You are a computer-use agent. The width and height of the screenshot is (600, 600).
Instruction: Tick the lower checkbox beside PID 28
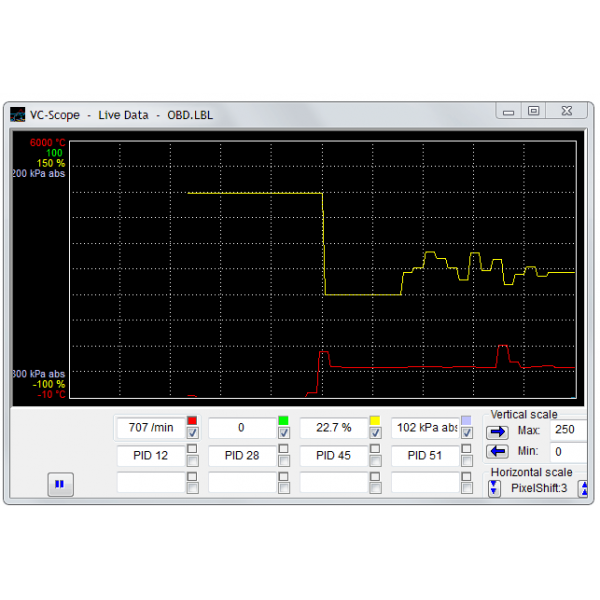[x=284, y=461]
